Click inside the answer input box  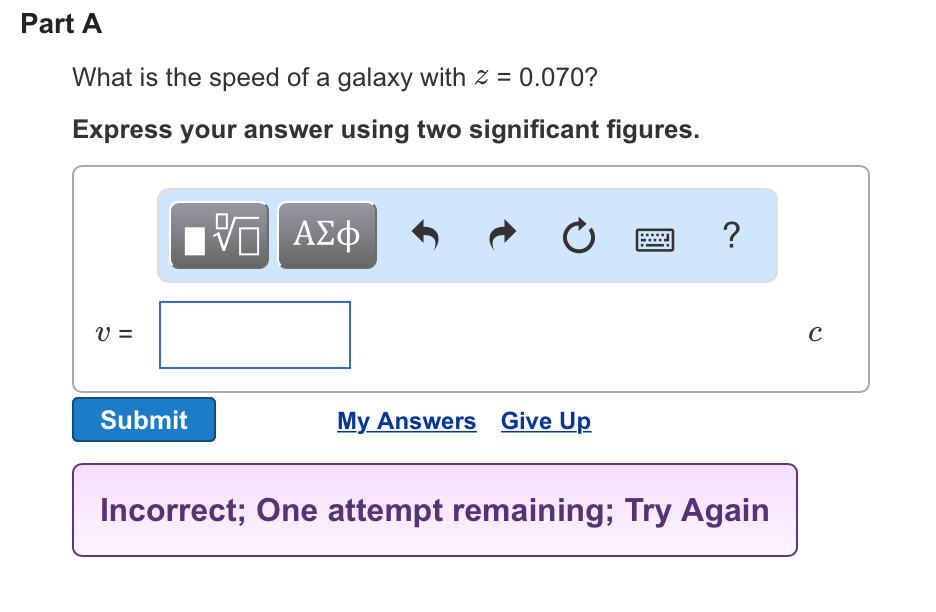(x=254, y=334)
